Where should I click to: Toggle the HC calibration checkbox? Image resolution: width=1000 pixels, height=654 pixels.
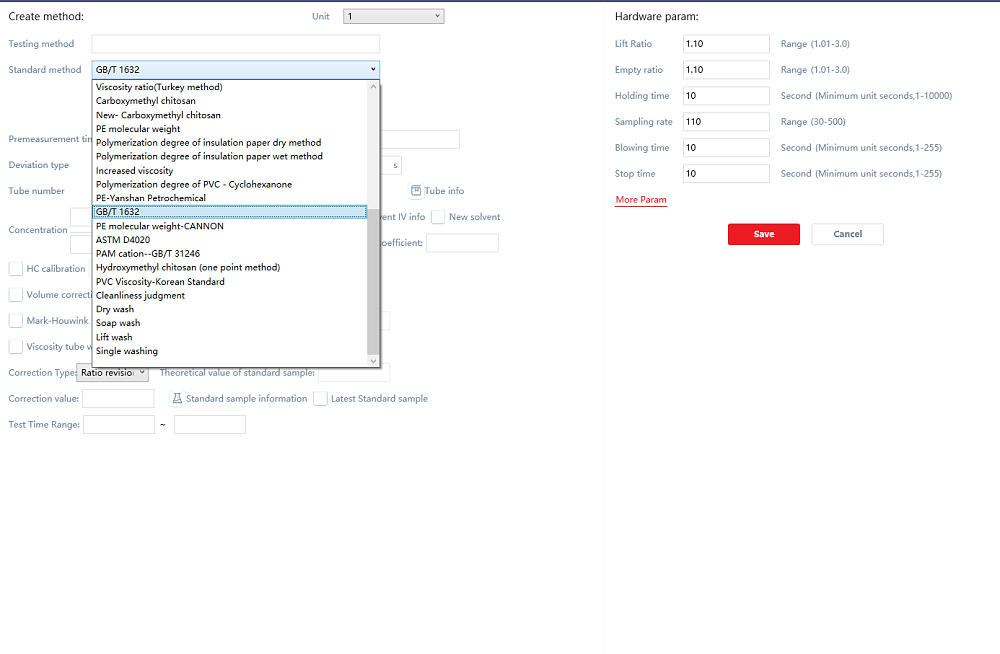click(x=16, y=269)
